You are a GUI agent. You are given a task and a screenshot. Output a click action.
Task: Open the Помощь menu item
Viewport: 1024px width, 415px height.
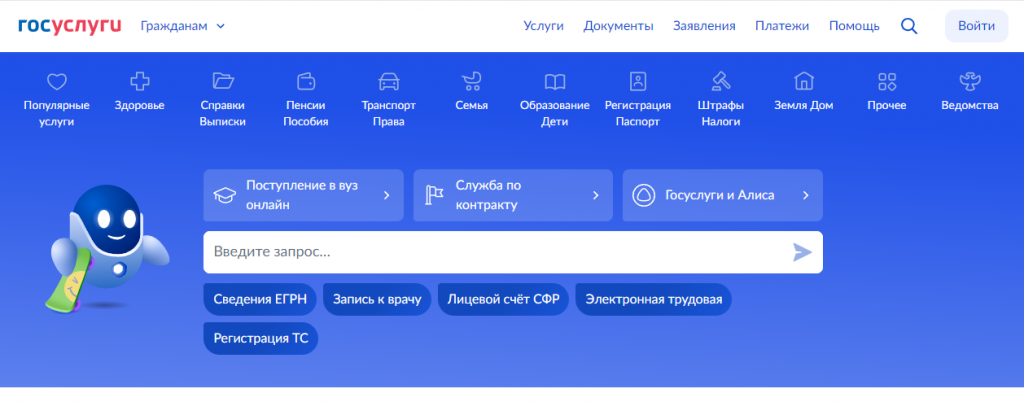(x=854, y=26)
